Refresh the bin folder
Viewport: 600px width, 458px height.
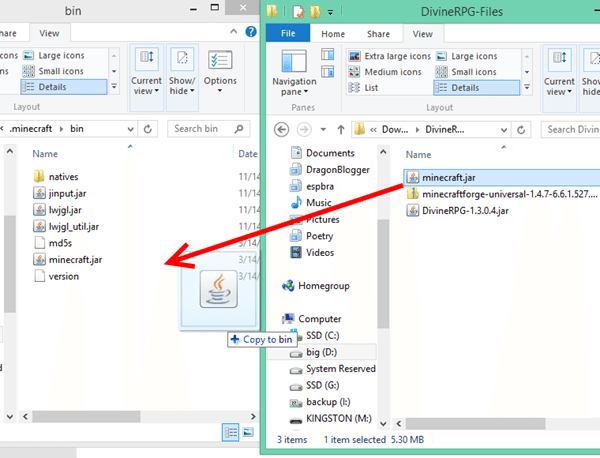click(x=148, y=129)
